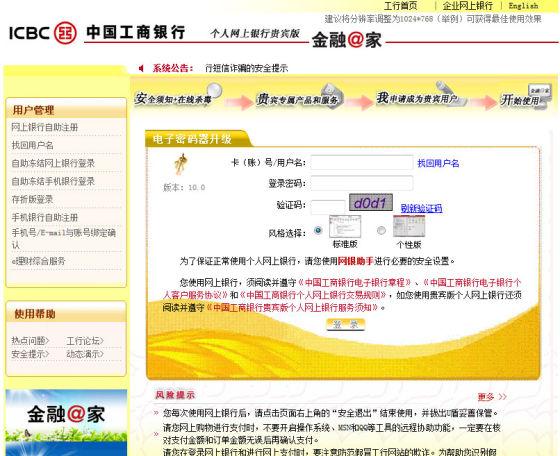Open 自助冻结手机银行登录 sidebar item
This screenshot has height=456, width=560.
53,181
